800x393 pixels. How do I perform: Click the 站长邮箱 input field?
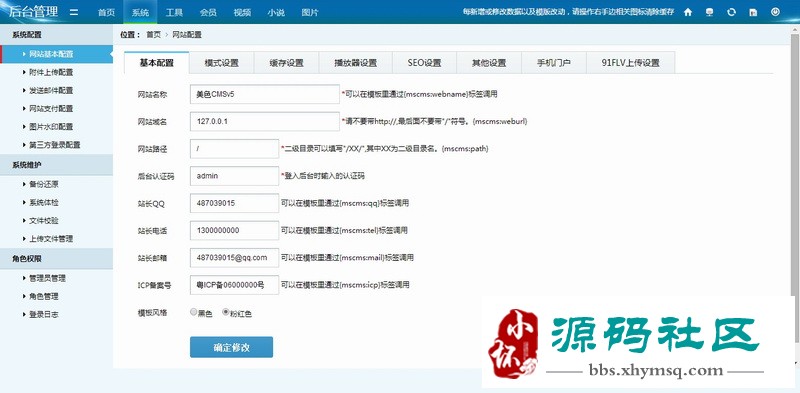tap(234, 258)
